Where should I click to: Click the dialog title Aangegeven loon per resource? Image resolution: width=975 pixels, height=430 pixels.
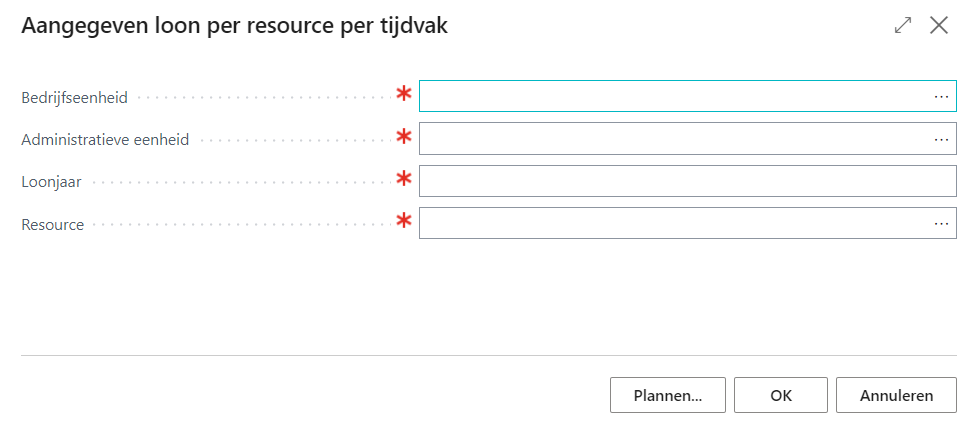point(234,27)
